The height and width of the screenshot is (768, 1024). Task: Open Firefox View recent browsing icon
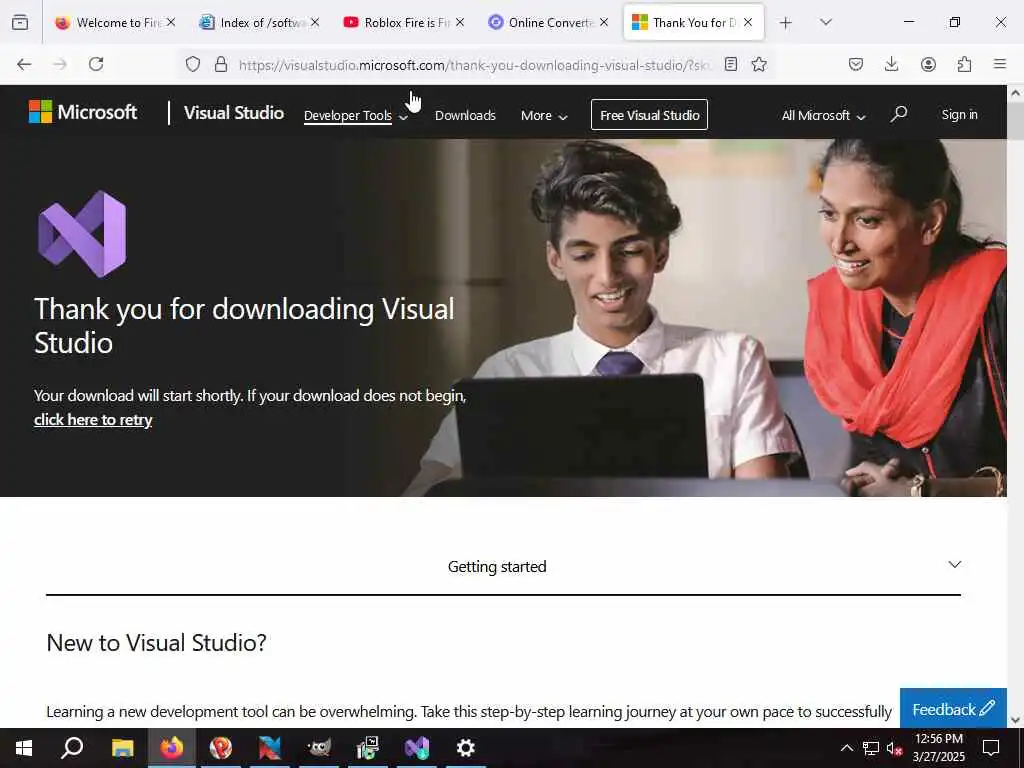20,22
